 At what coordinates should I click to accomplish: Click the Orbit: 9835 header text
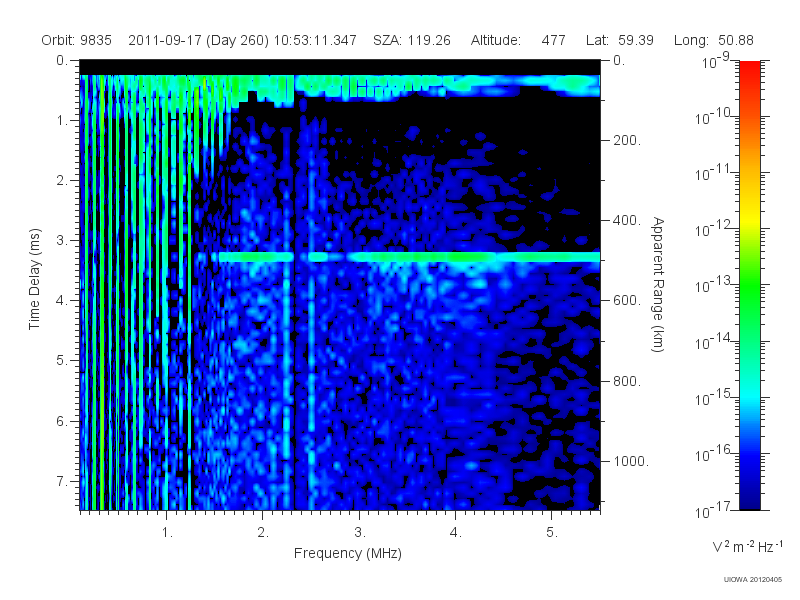click(77, 40)
